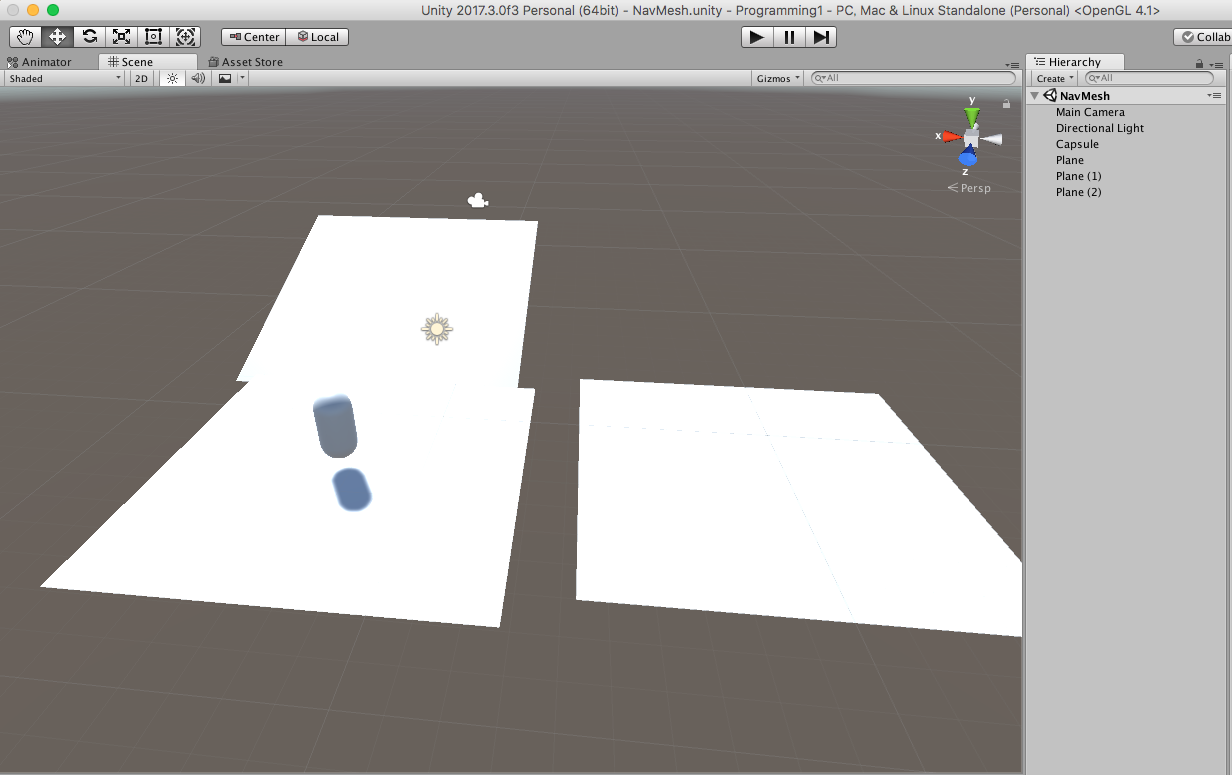Viewport: 1232px width, 775px height.
Task: Select Main Camera in Hierarchy
Action: pos(1090,112)
